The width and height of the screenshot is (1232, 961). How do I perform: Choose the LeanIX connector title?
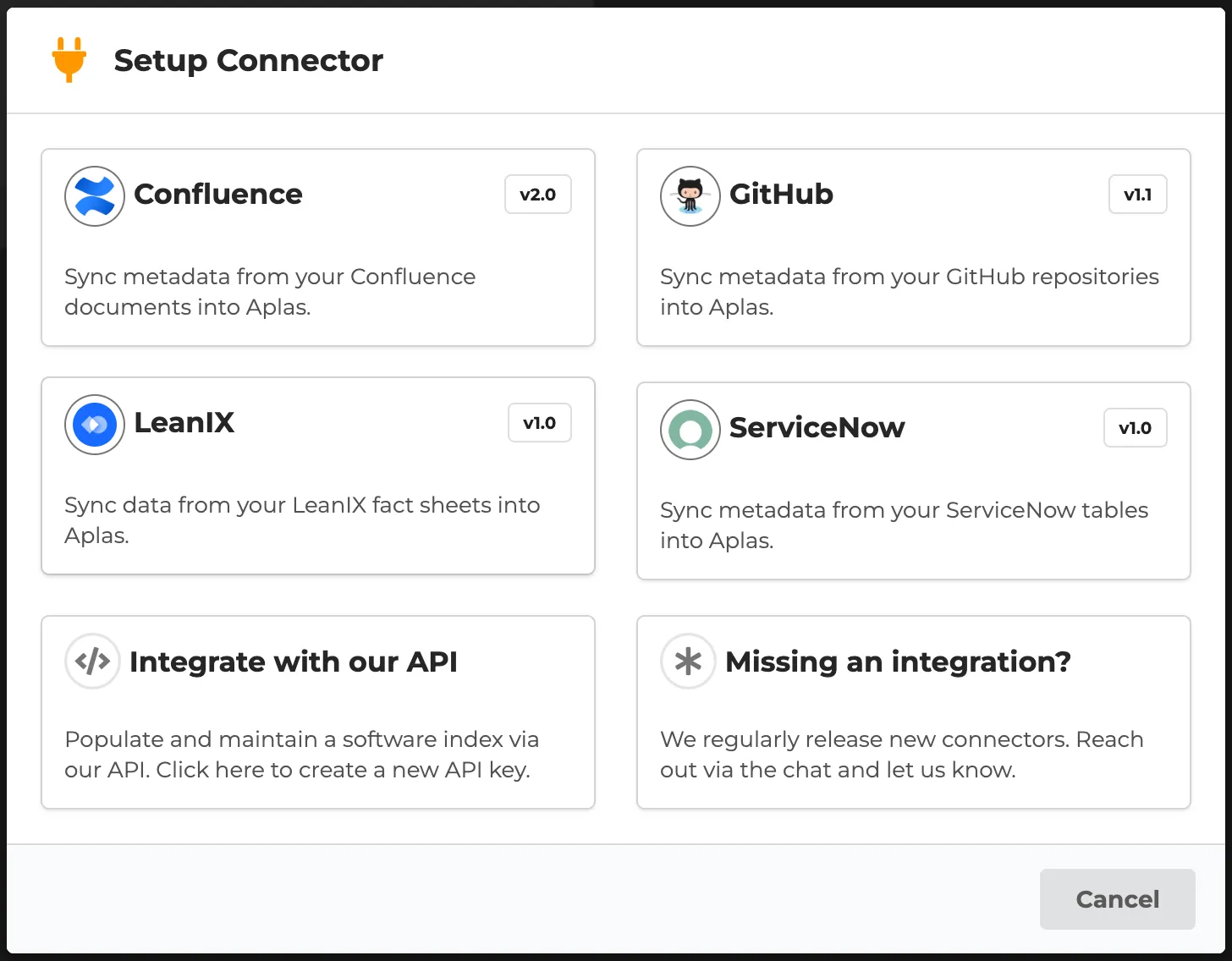184,423
